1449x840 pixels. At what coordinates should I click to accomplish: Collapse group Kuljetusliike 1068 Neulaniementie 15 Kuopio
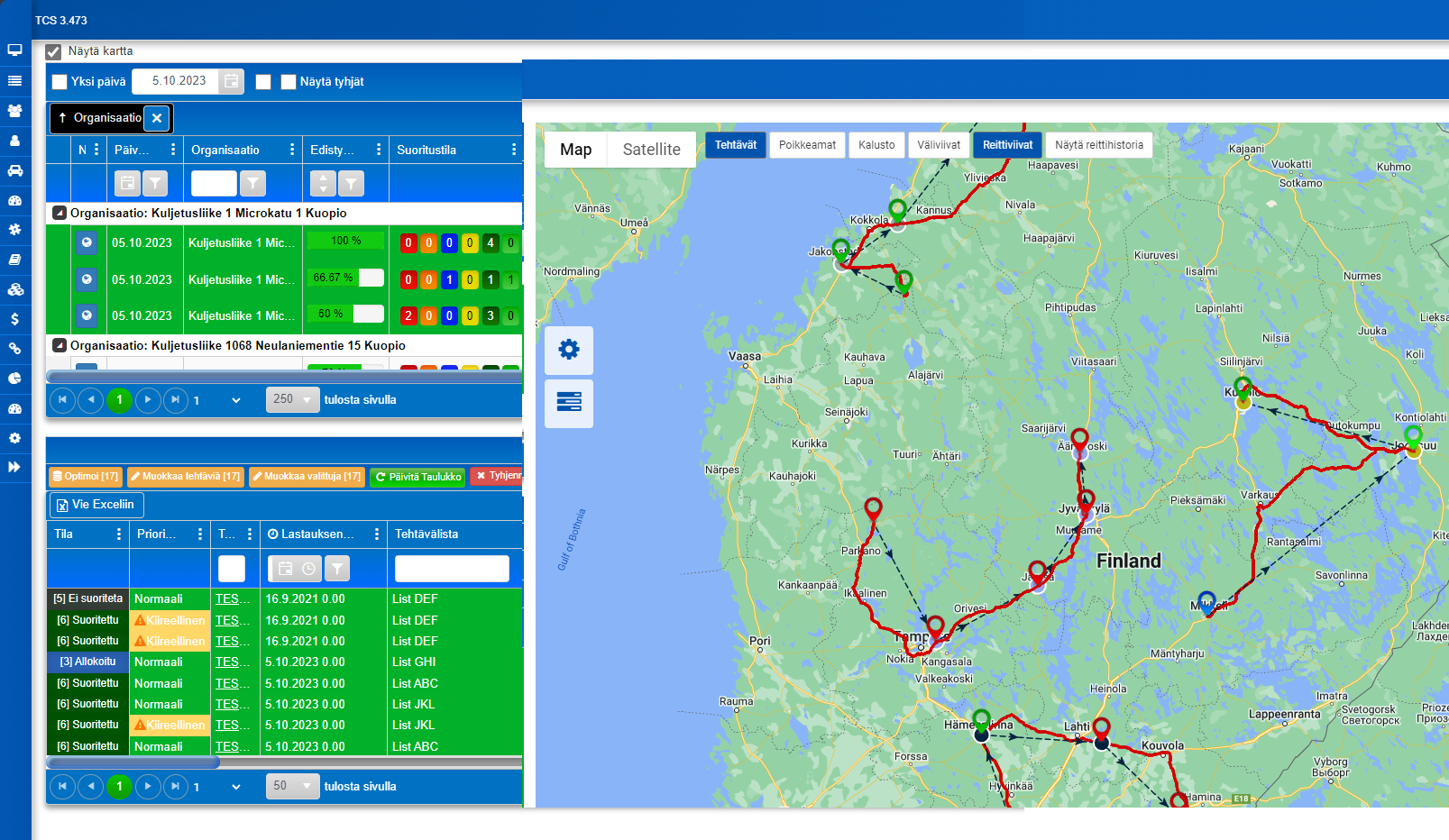click(x=60, y=345)
